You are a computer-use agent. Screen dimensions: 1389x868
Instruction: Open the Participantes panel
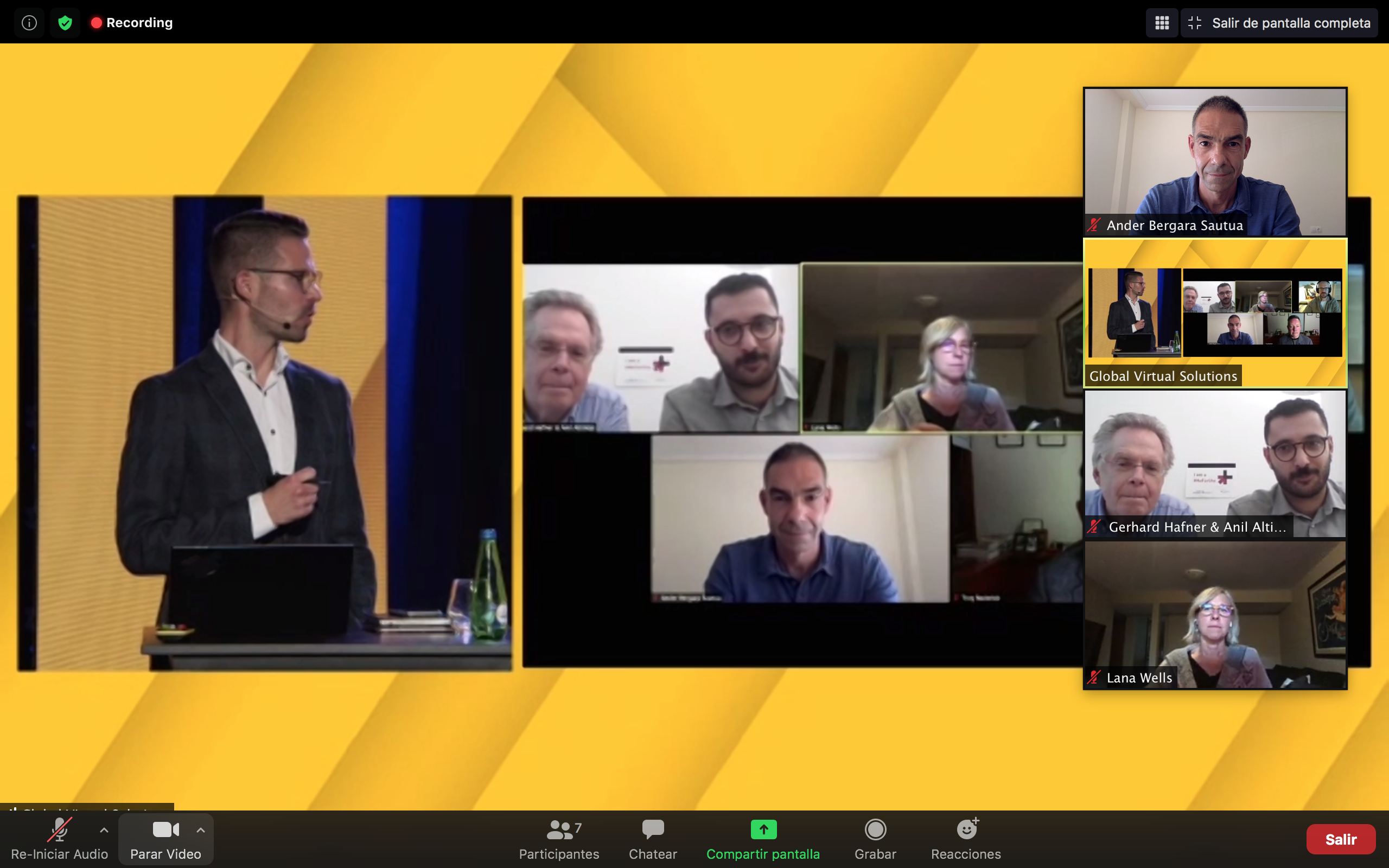558,839
